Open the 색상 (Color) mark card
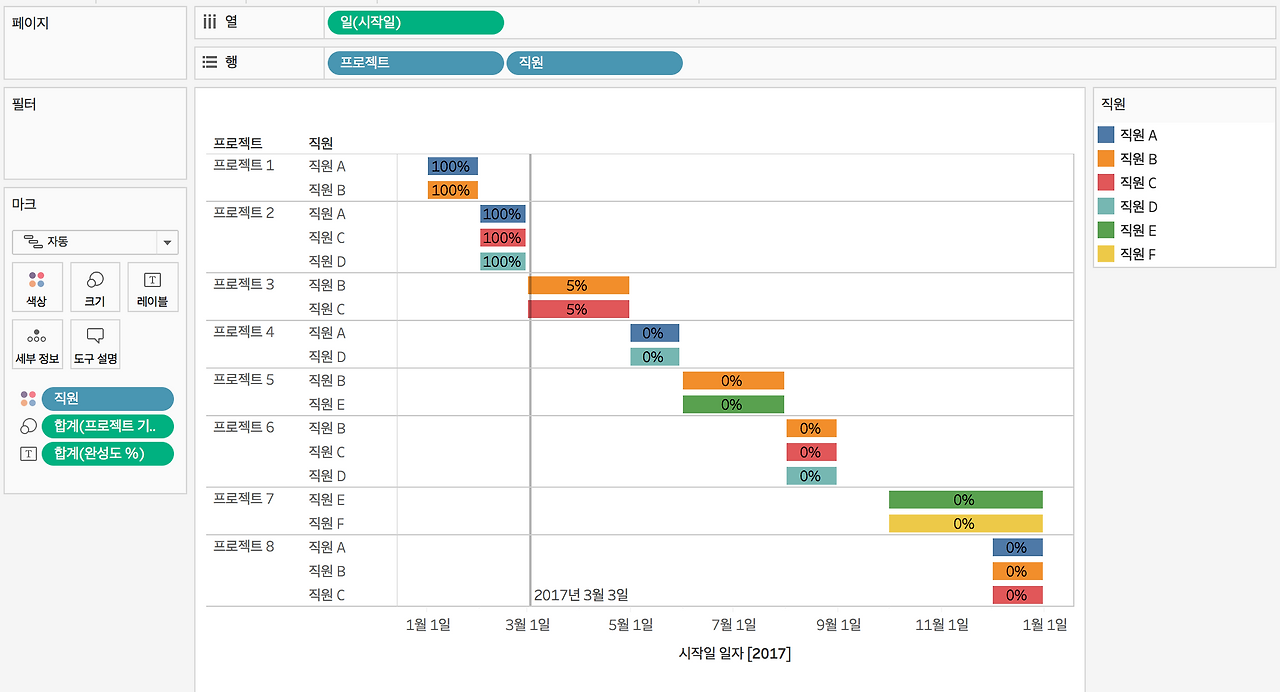Screen dimensions: 1280x692 37,287
